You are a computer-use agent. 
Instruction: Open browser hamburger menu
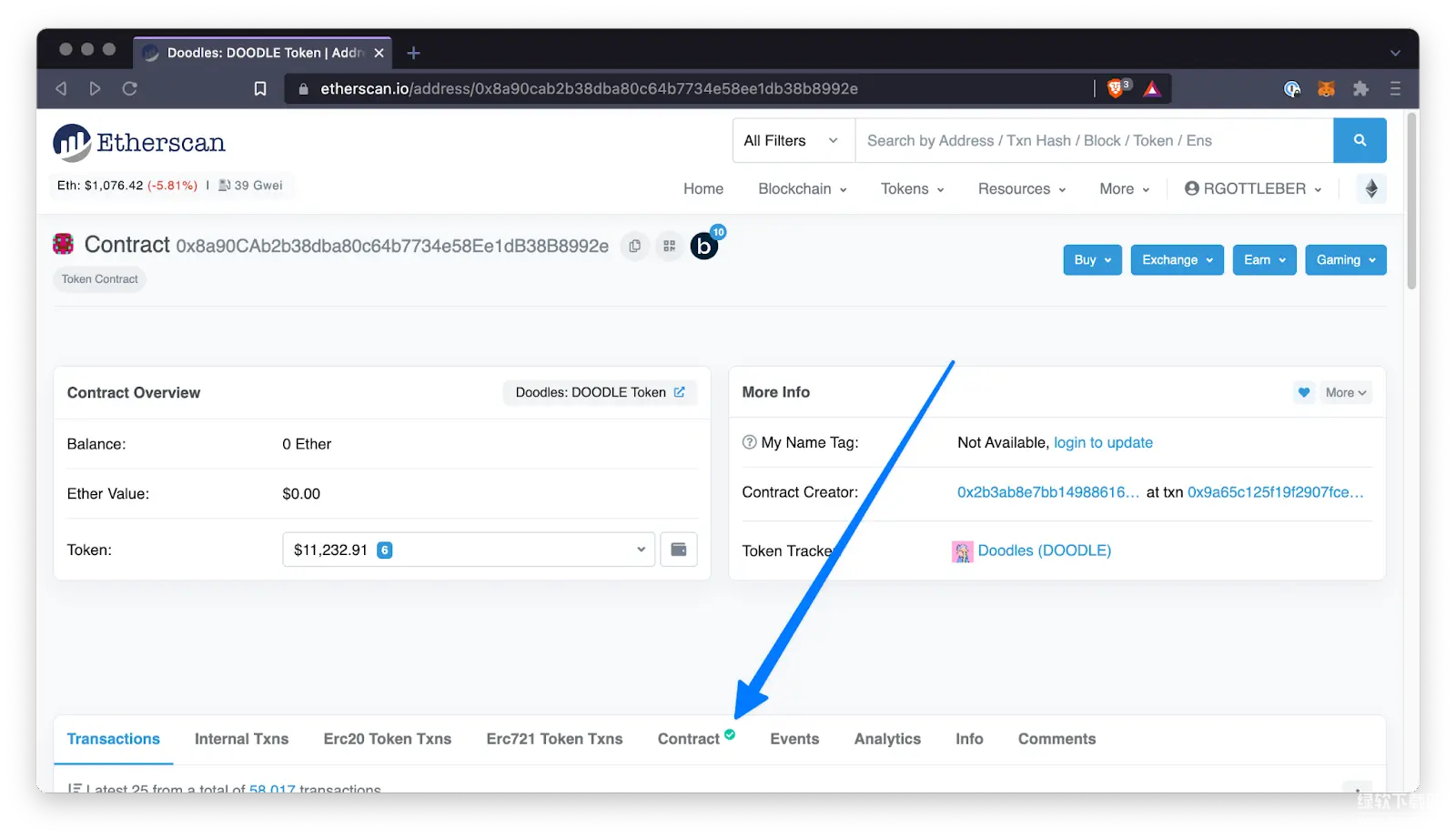click(1395, 88)
